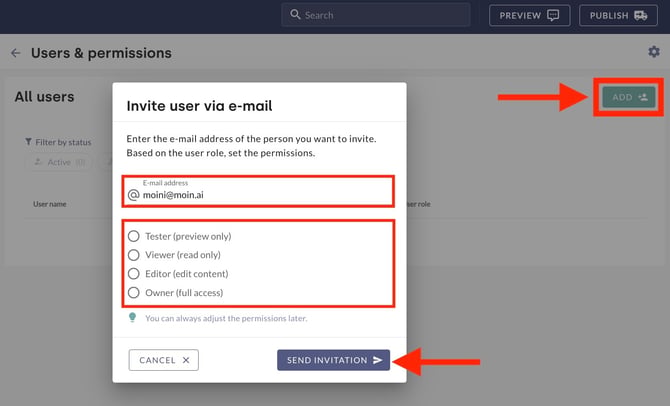The image size is (670, 406).
Task: Click the paper plane icon on Send Invitation
Action: [377, 360]
